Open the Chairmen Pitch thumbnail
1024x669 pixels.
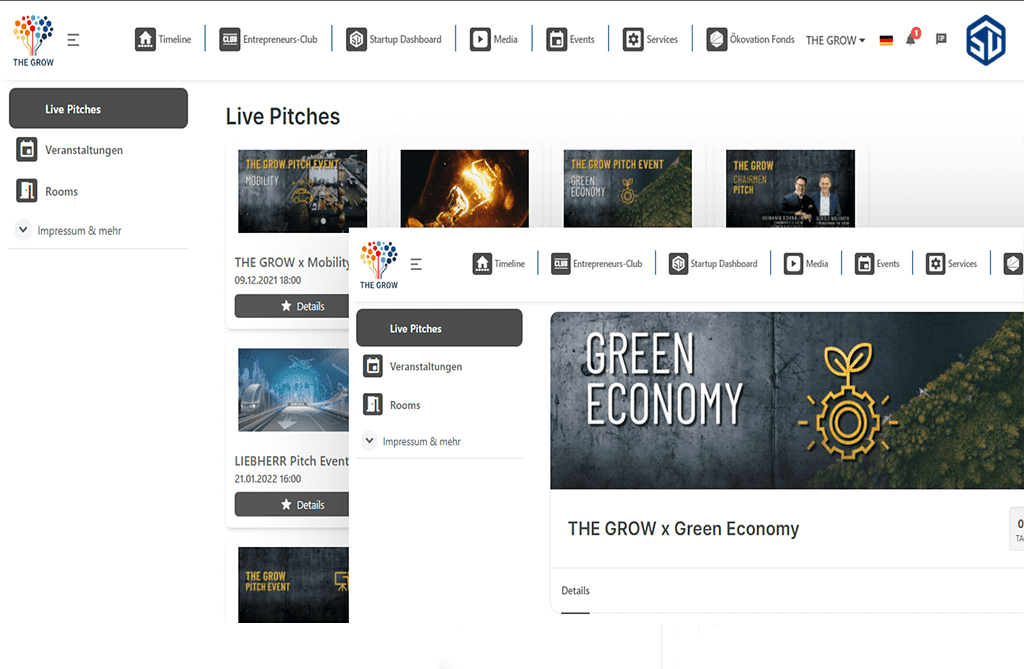coord(790,189)
